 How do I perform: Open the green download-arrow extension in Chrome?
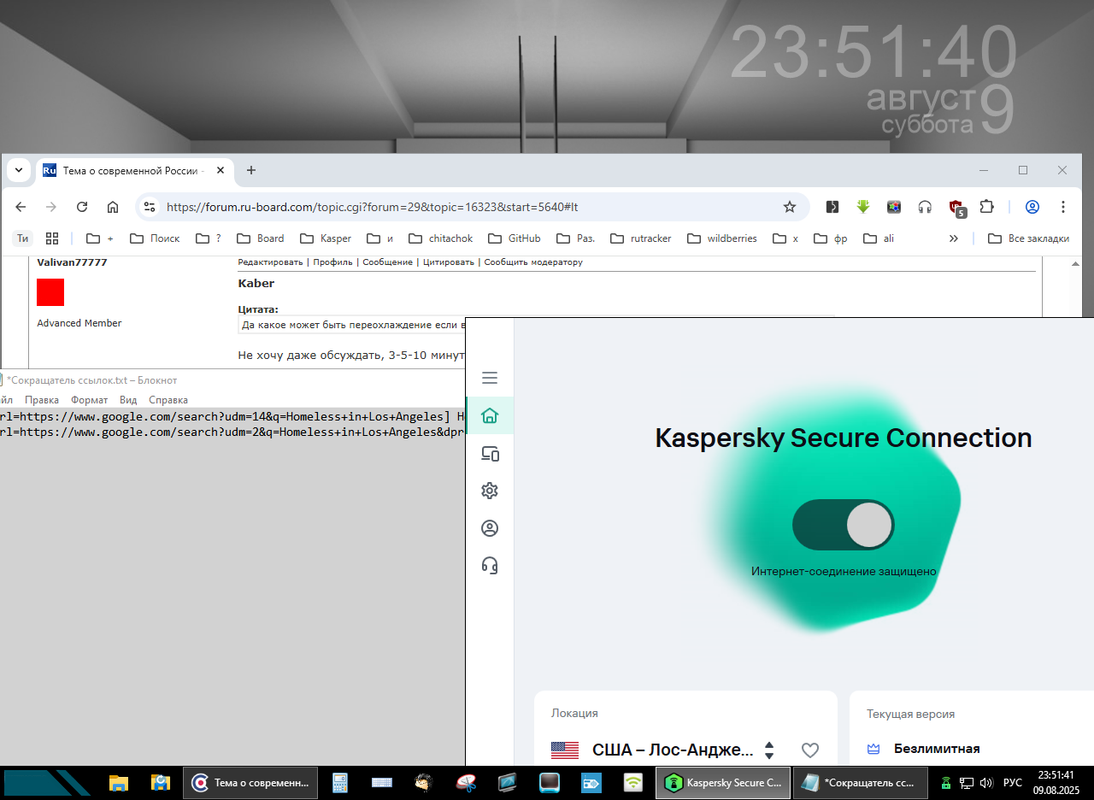click(x=863, y=206)
